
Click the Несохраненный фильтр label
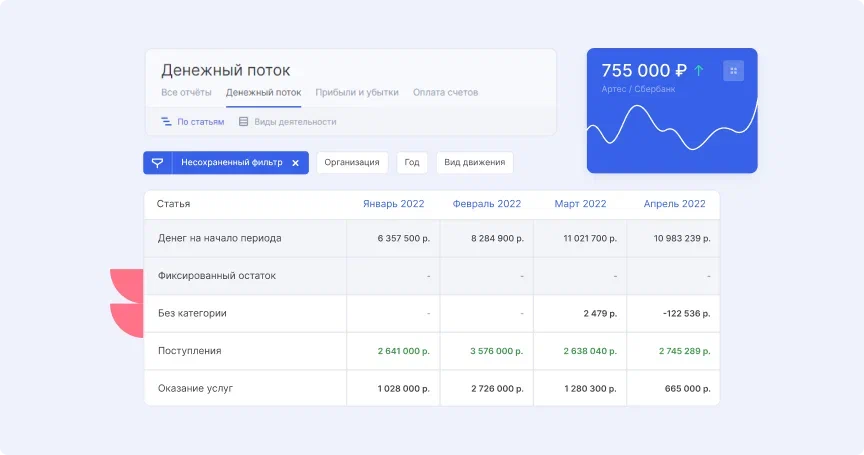coord(231,163)
